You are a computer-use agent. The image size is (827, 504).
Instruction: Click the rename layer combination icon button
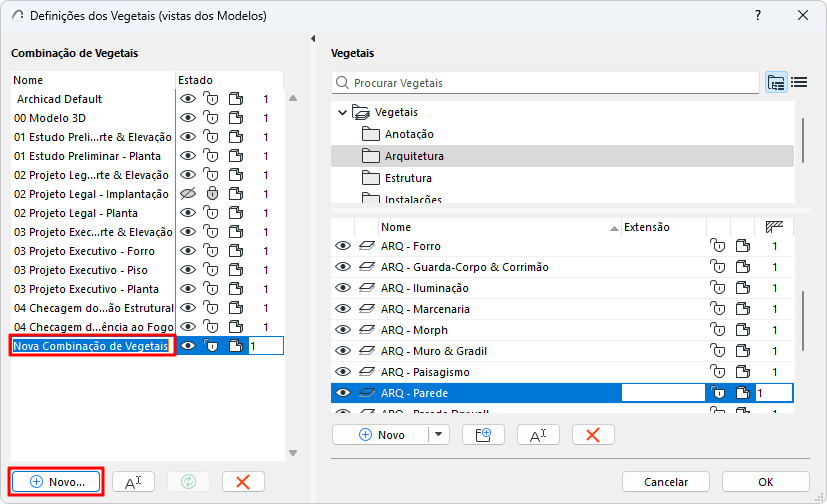133,481
